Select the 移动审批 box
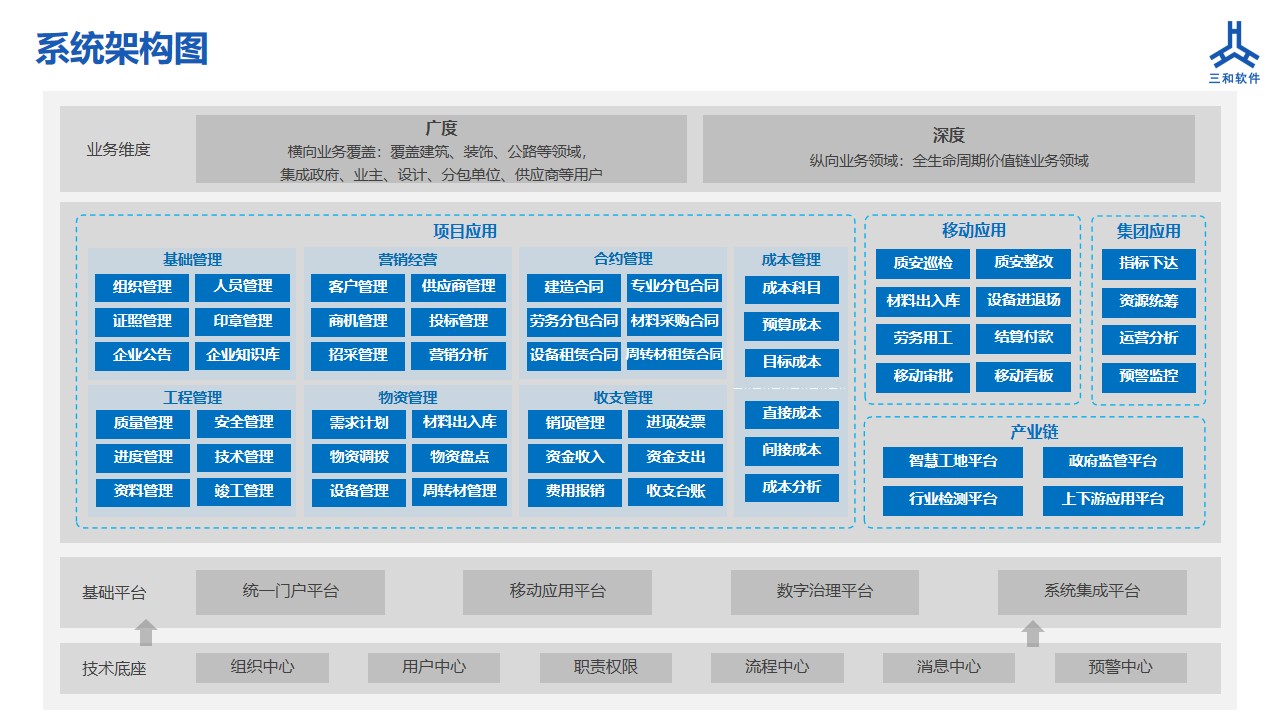1280x720 pixels. point(923,377)
